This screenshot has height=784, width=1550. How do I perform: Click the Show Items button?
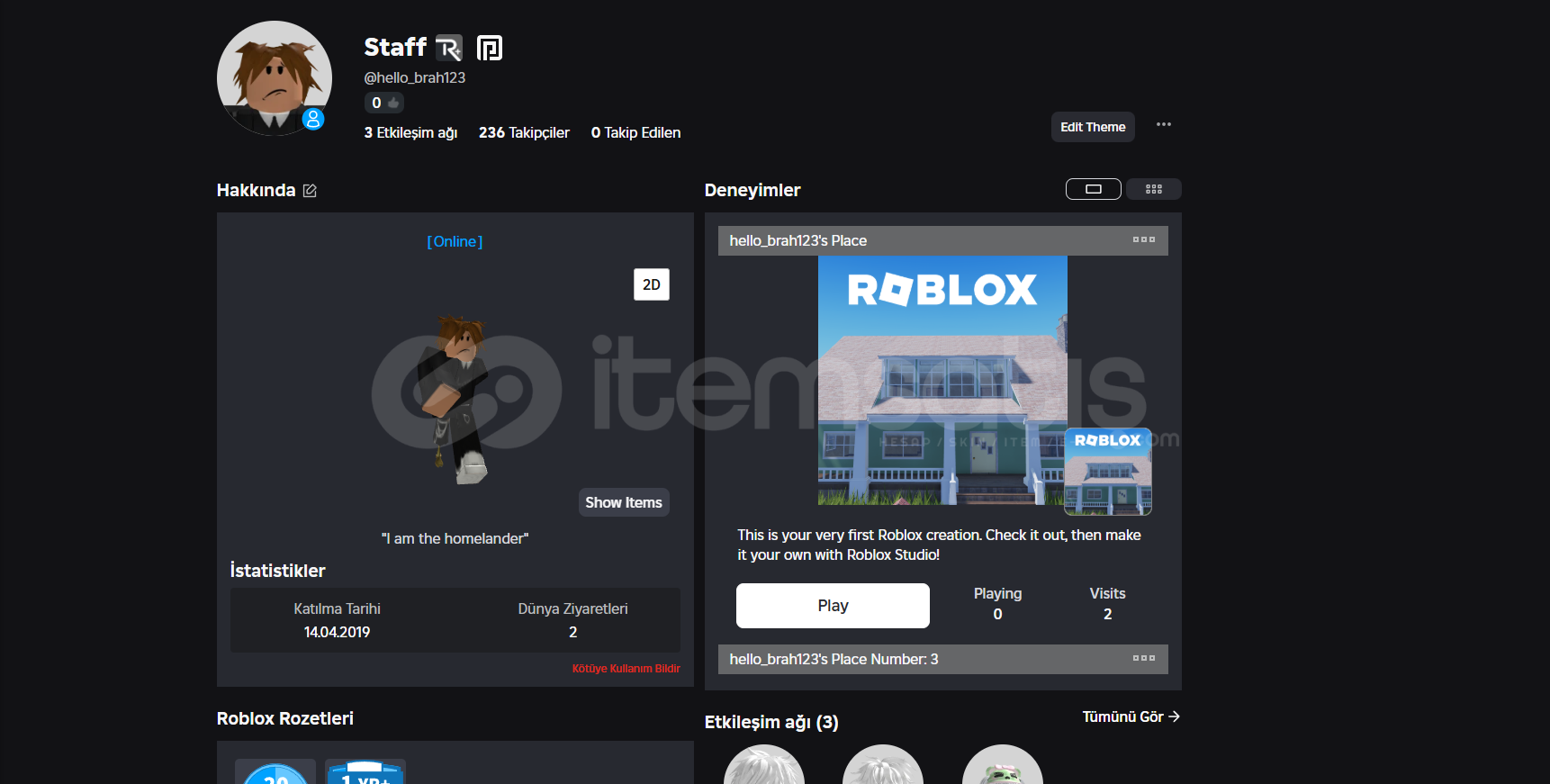tap(624, 502)
